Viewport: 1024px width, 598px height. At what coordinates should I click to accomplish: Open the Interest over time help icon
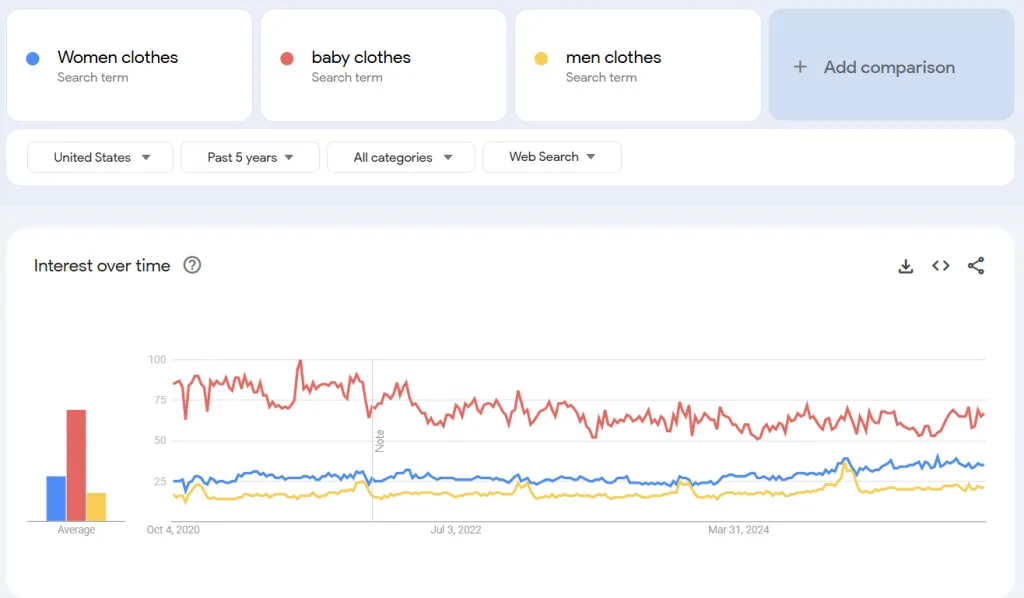click(x=192, y=266)
